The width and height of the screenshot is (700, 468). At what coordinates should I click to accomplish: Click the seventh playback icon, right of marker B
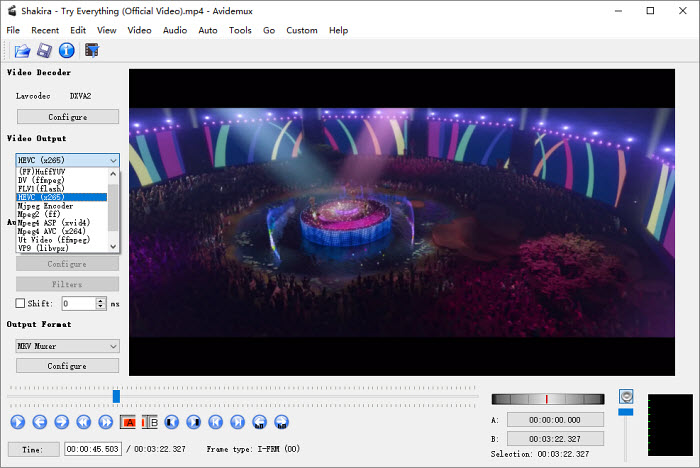(x=171, y=422)
